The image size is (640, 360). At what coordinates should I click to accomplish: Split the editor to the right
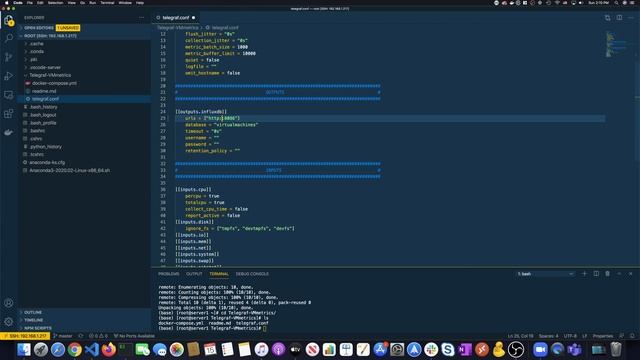[619, 18]
